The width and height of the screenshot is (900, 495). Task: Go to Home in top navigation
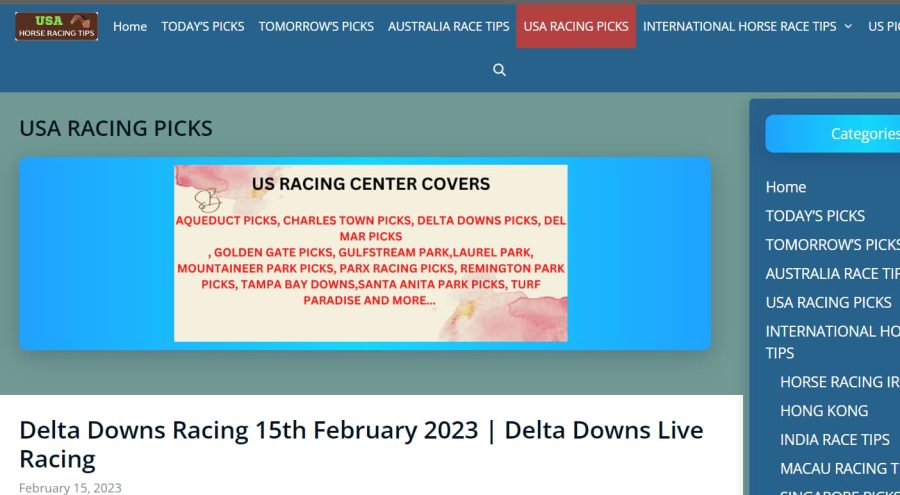pos(130,26)
